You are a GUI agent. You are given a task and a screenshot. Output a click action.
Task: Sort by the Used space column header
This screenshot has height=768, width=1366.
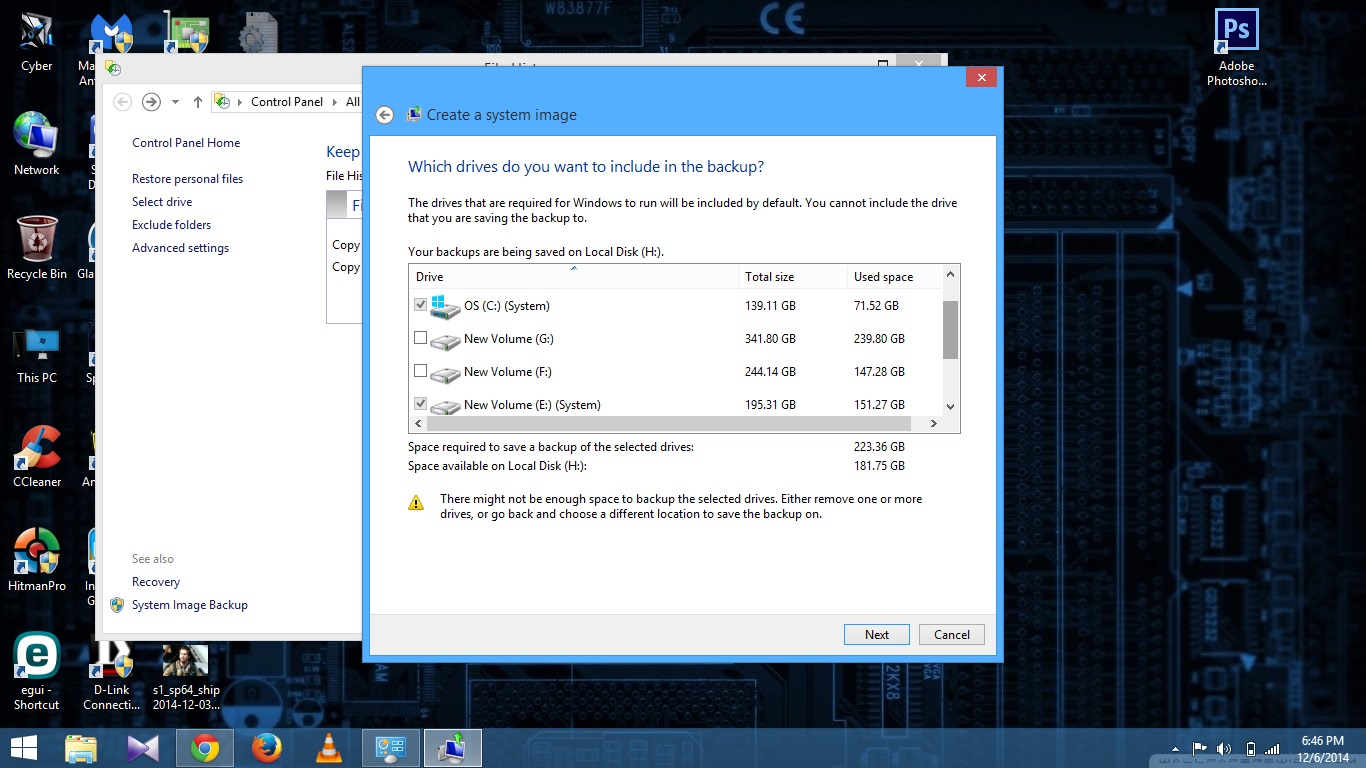(x=894, y=277)
